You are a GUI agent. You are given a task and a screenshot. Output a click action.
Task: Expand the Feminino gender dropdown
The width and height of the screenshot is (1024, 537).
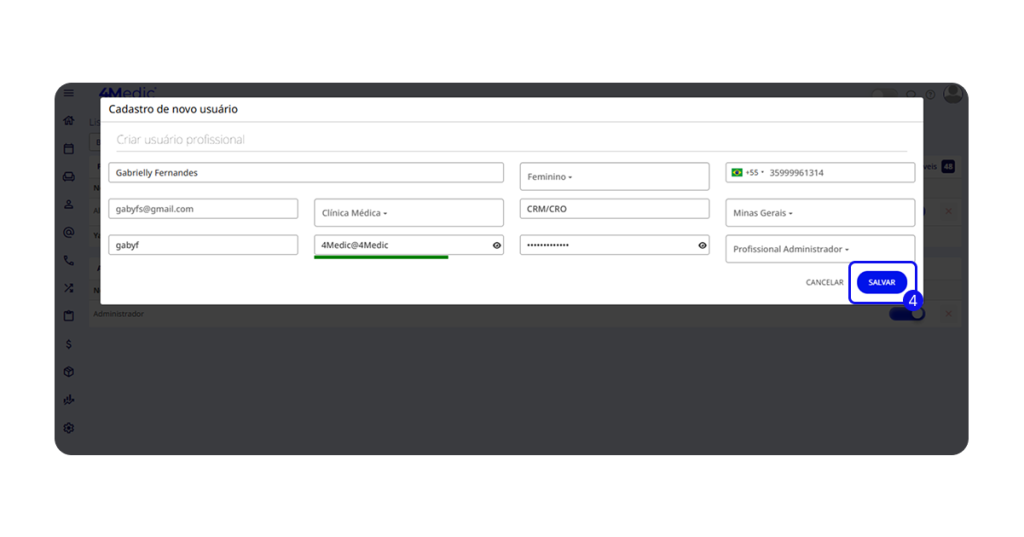point(614,177)
